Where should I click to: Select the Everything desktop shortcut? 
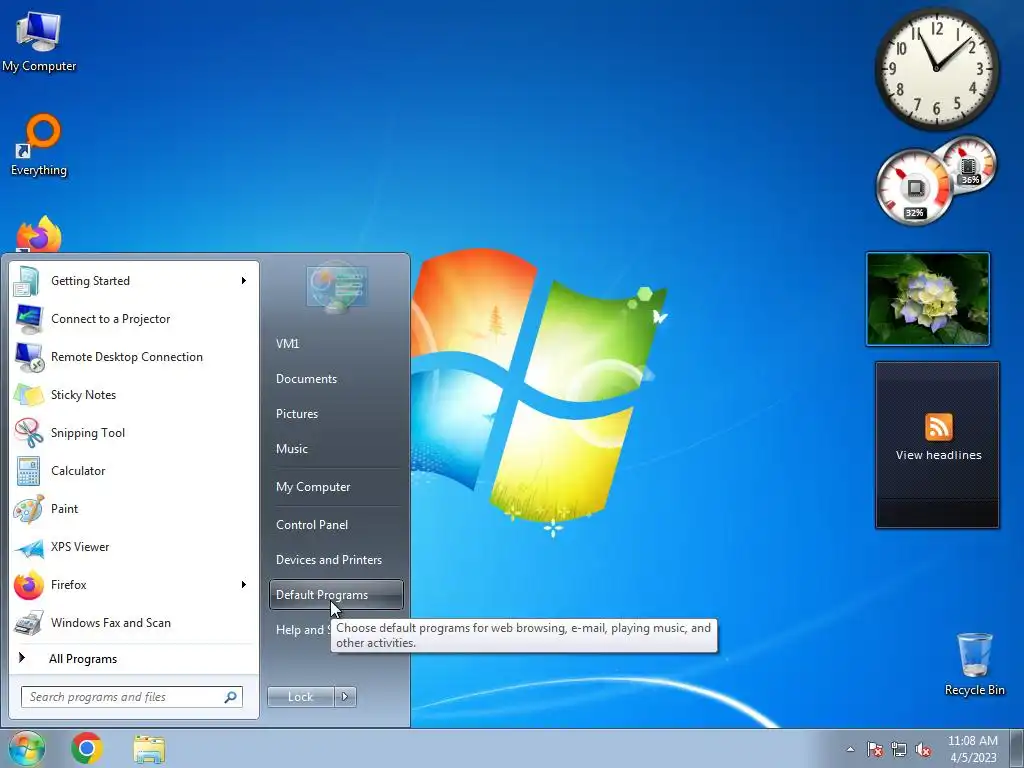[39, 145]
